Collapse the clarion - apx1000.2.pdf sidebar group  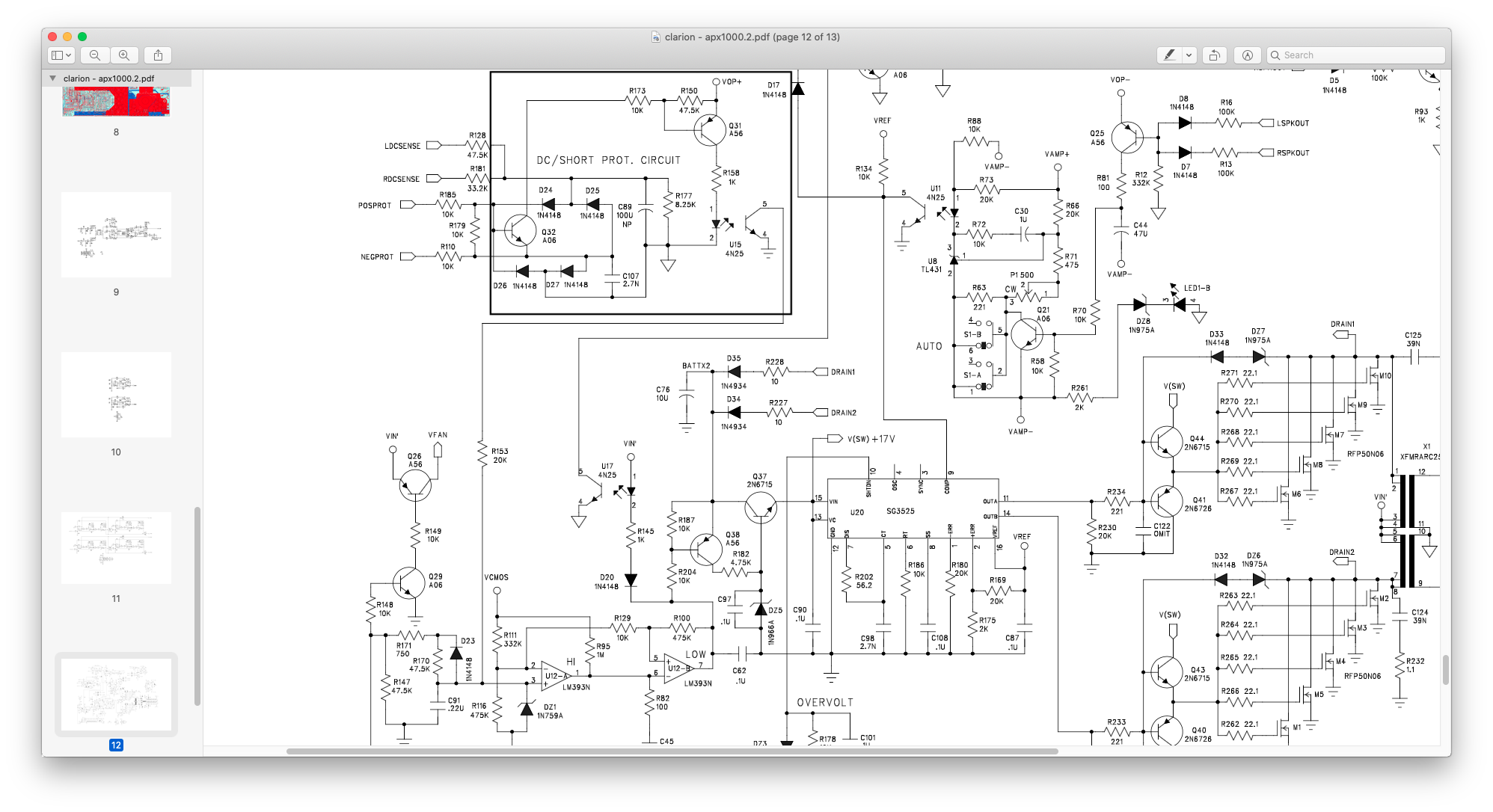coord(52,79)
